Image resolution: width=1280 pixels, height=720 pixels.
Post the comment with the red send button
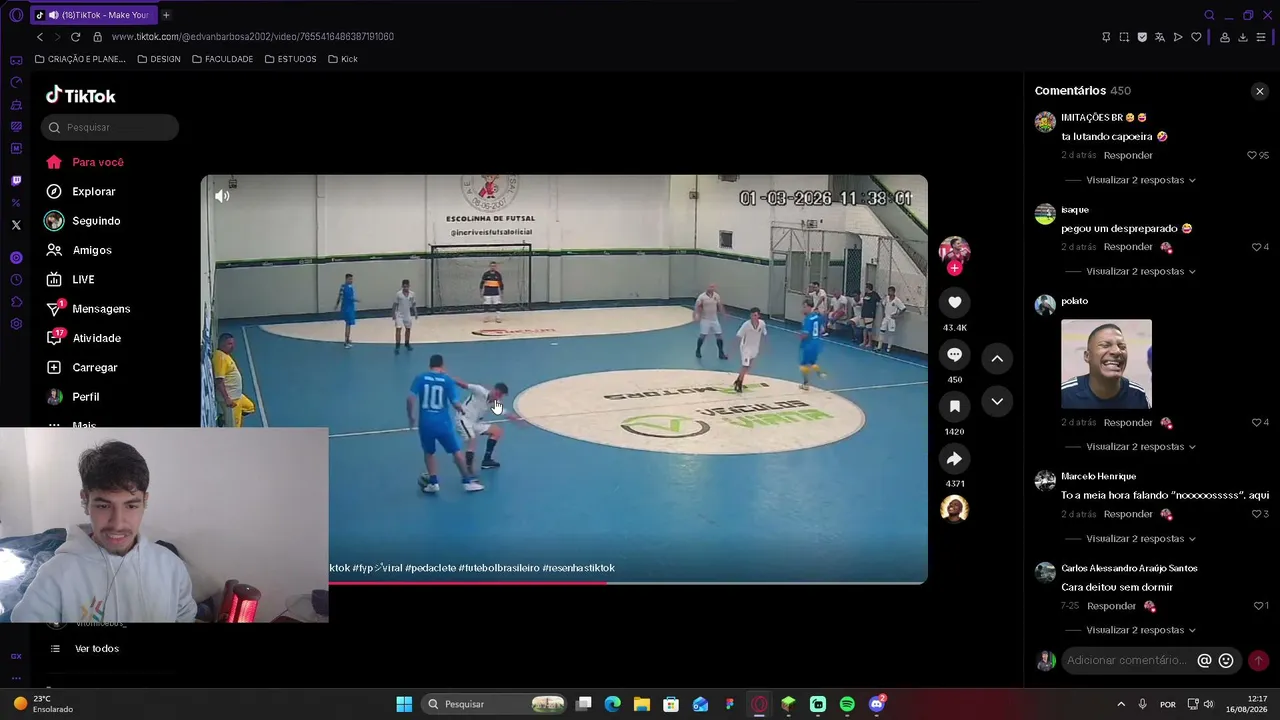tap(1258, 660)
